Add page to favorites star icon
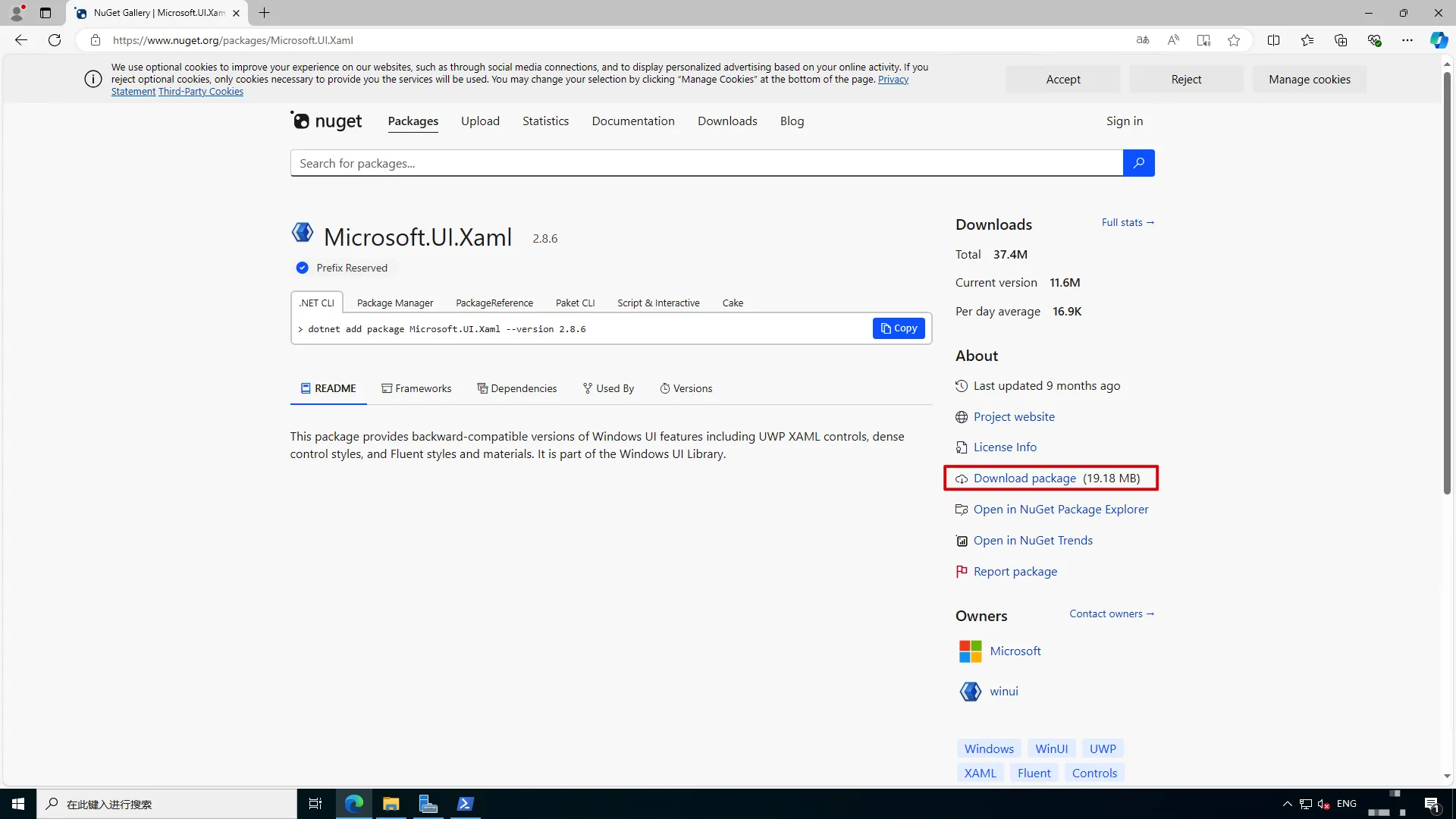The width and height of the screenshot is (1456, 819). (x=1234, y=40)
